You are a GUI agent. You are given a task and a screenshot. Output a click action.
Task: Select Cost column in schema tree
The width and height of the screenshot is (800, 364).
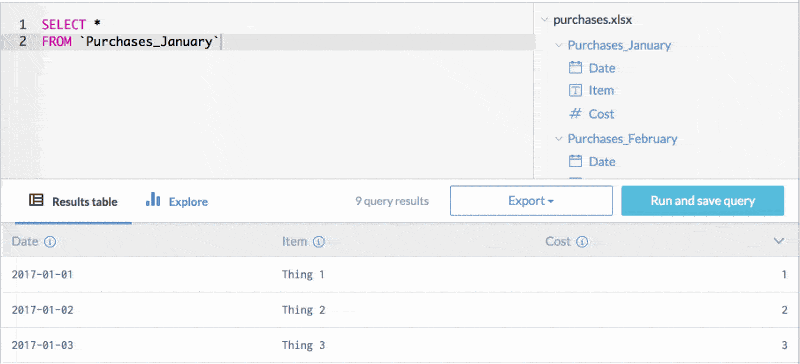[x=602, y=114]
